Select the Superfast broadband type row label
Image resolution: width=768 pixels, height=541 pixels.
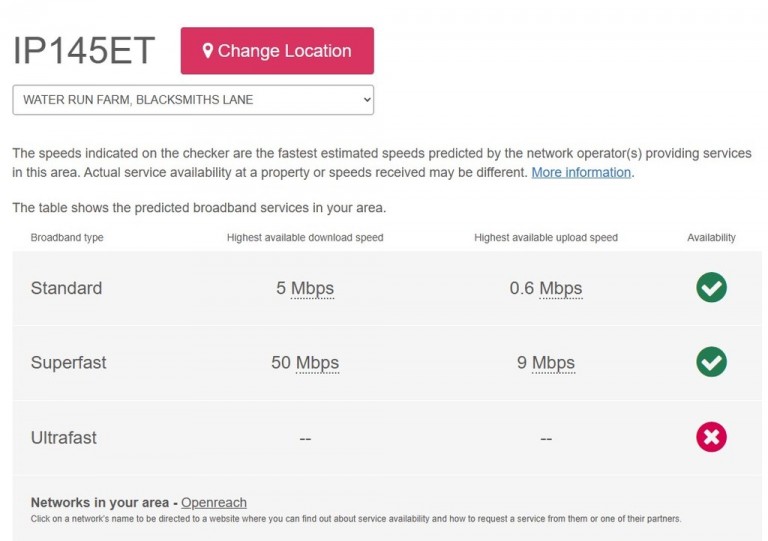click(x=68, y=363)
